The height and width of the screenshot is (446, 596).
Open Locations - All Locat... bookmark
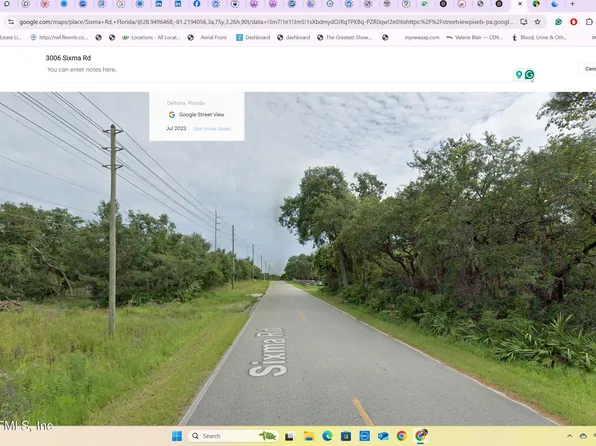tap(151, 37)
